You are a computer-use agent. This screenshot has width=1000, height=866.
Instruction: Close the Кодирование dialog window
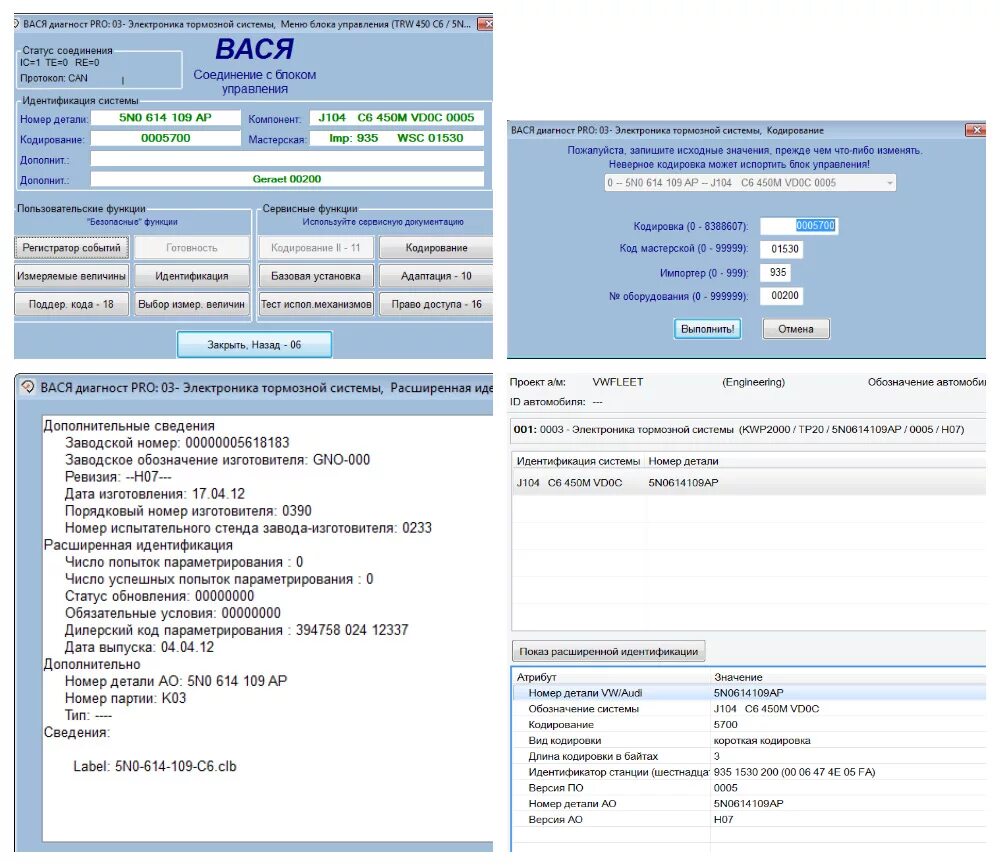tap(975, 130)
